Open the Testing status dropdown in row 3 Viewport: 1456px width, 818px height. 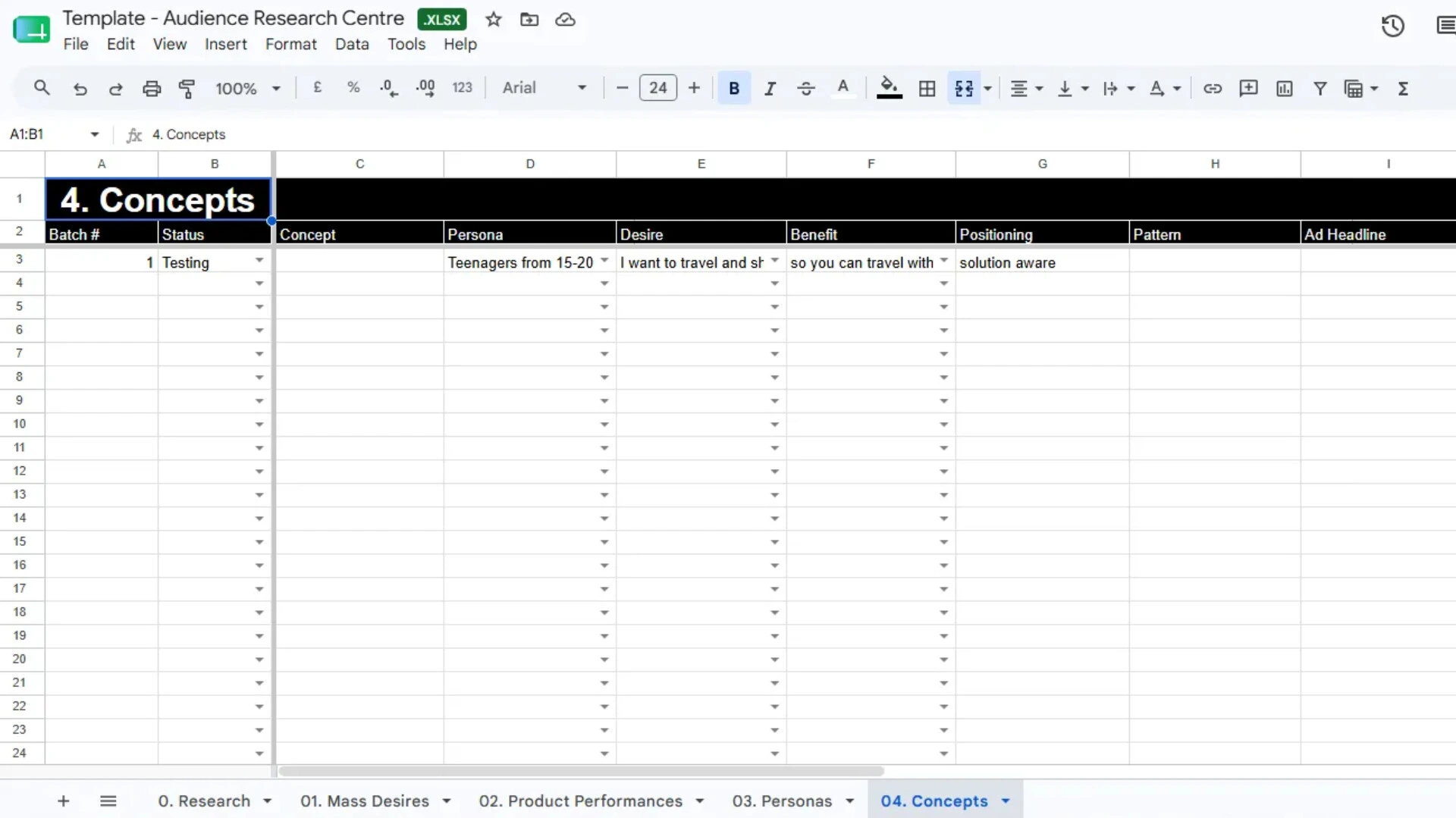(x=259, y=260)
